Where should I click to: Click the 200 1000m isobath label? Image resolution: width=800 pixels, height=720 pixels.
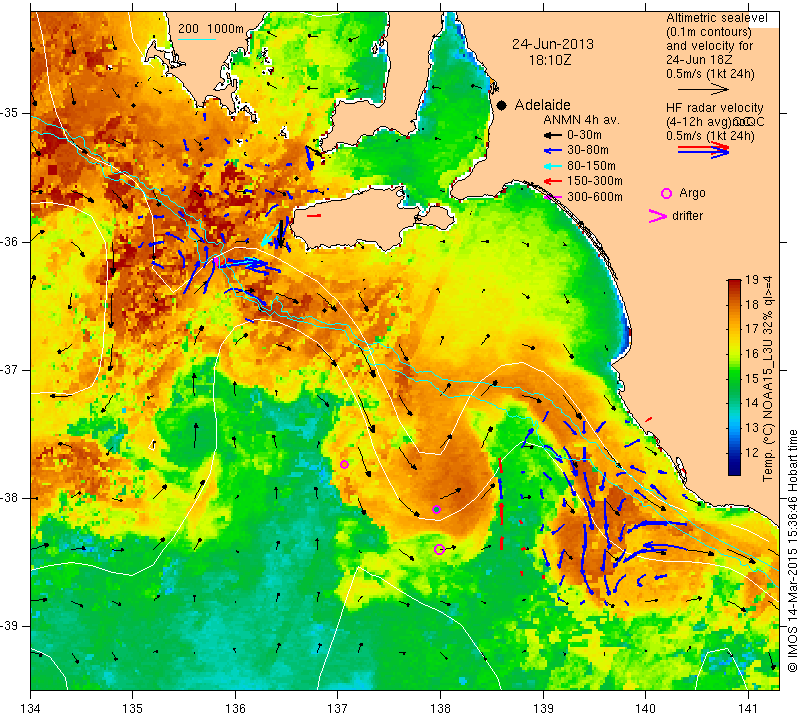211,29
